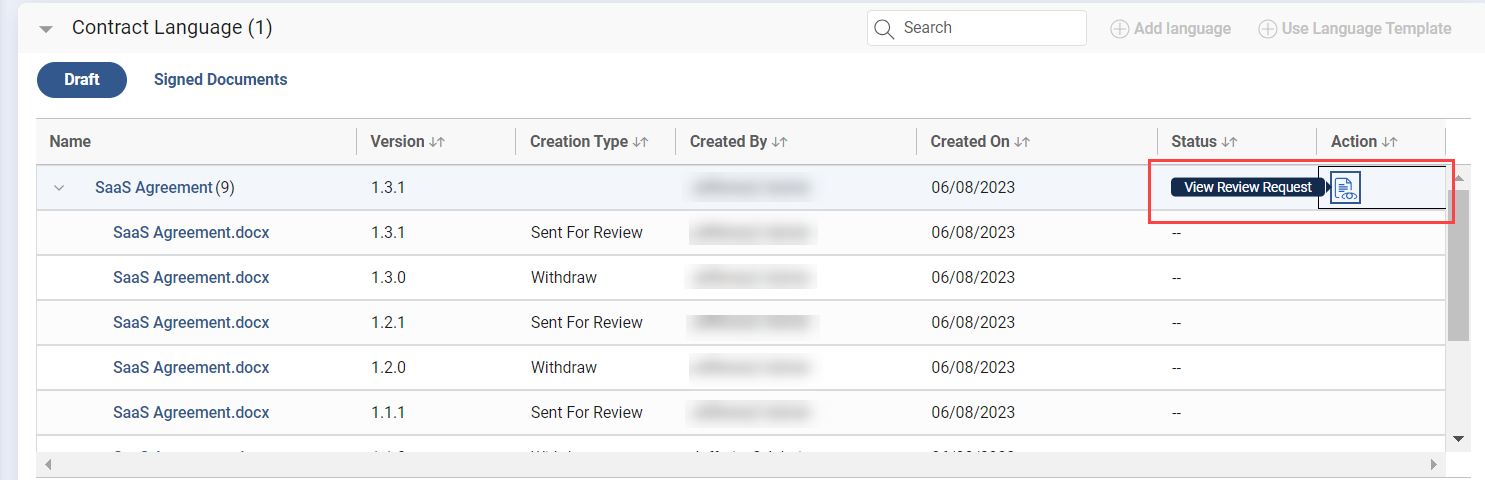Open SaaS Agreement.docx version 1.3.1
The image size is (1485, 480).
pos(191,233)
